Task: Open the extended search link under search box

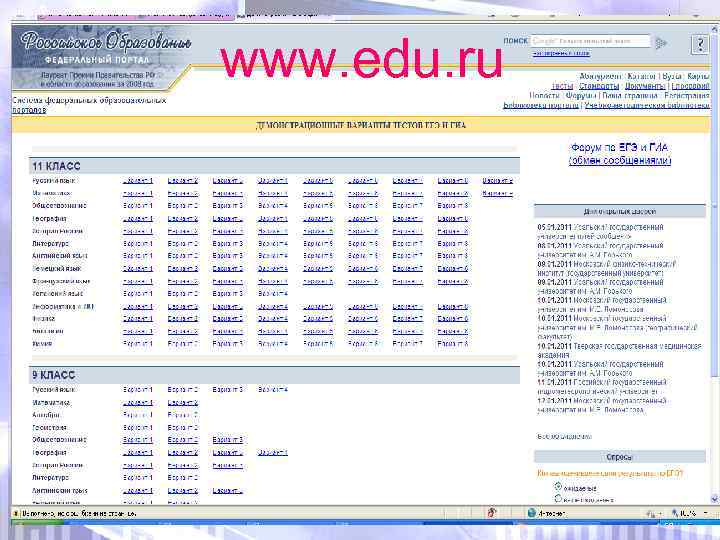Action: 561,53
